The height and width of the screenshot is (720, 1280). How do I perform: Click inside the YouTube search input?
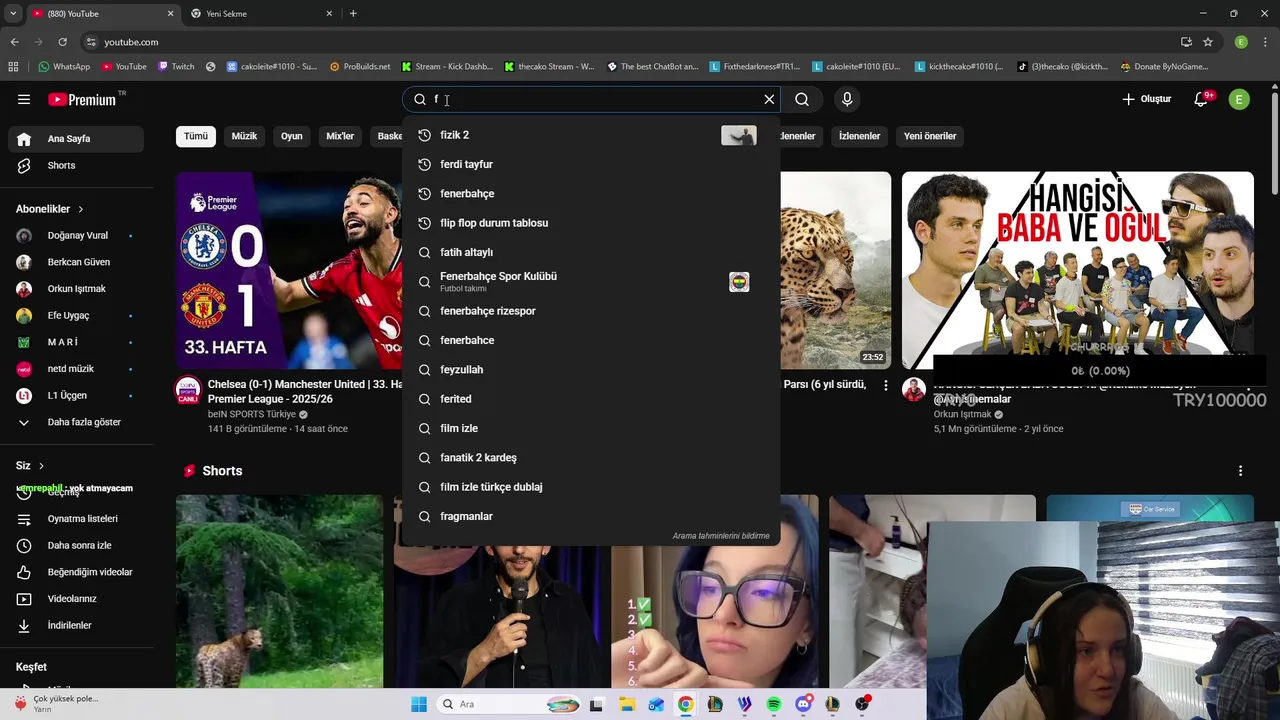pos(594,99)
